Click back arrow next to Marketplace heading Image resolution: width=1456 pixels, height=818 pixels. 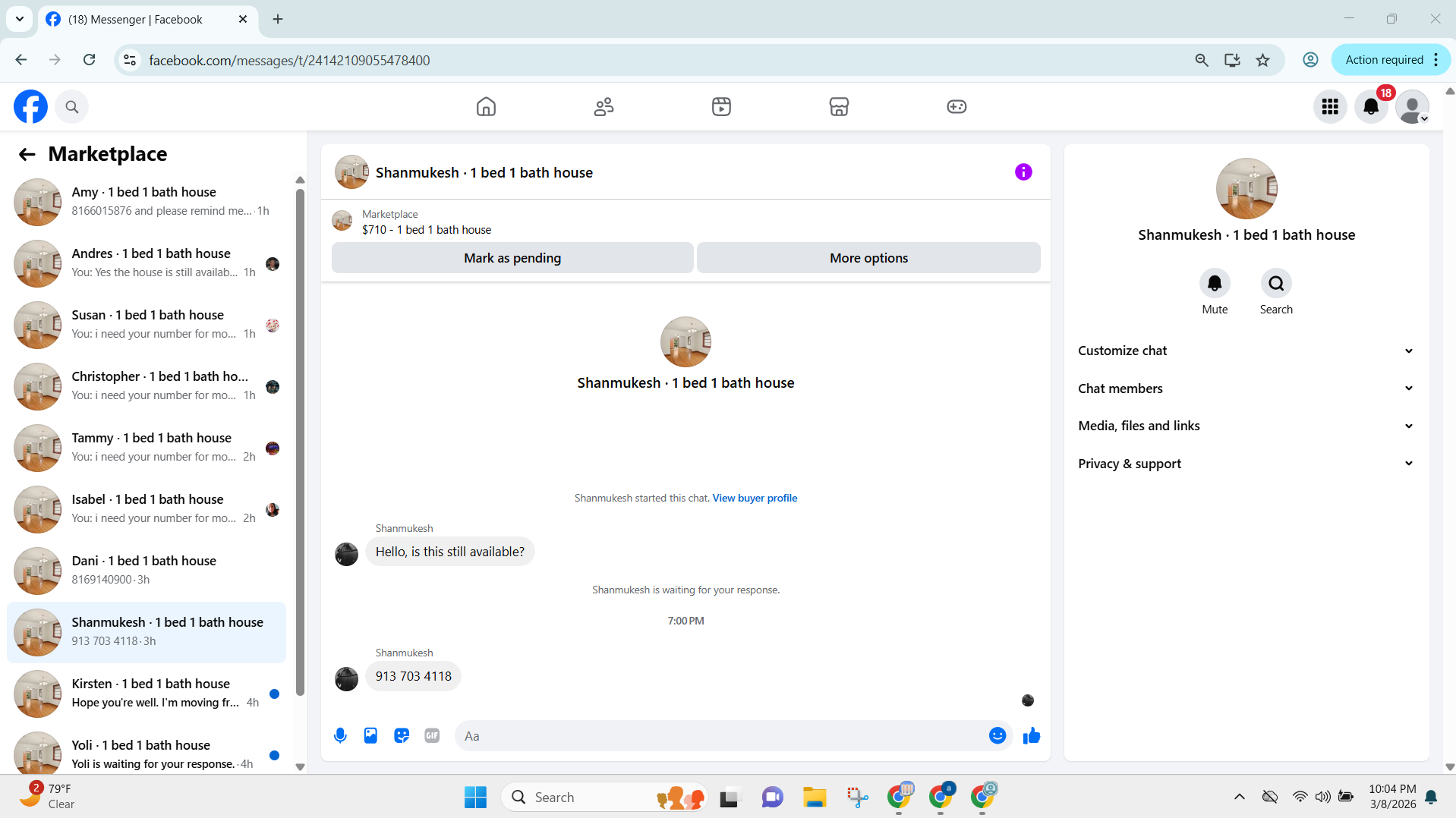[x=27, y=155]
